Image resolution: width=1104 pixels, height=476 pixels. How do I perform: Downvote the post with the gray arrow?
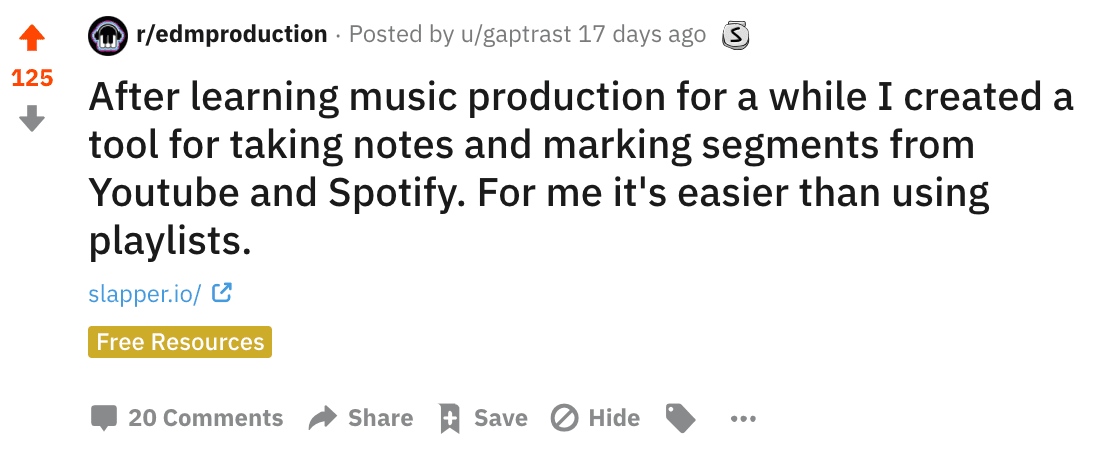32,118
